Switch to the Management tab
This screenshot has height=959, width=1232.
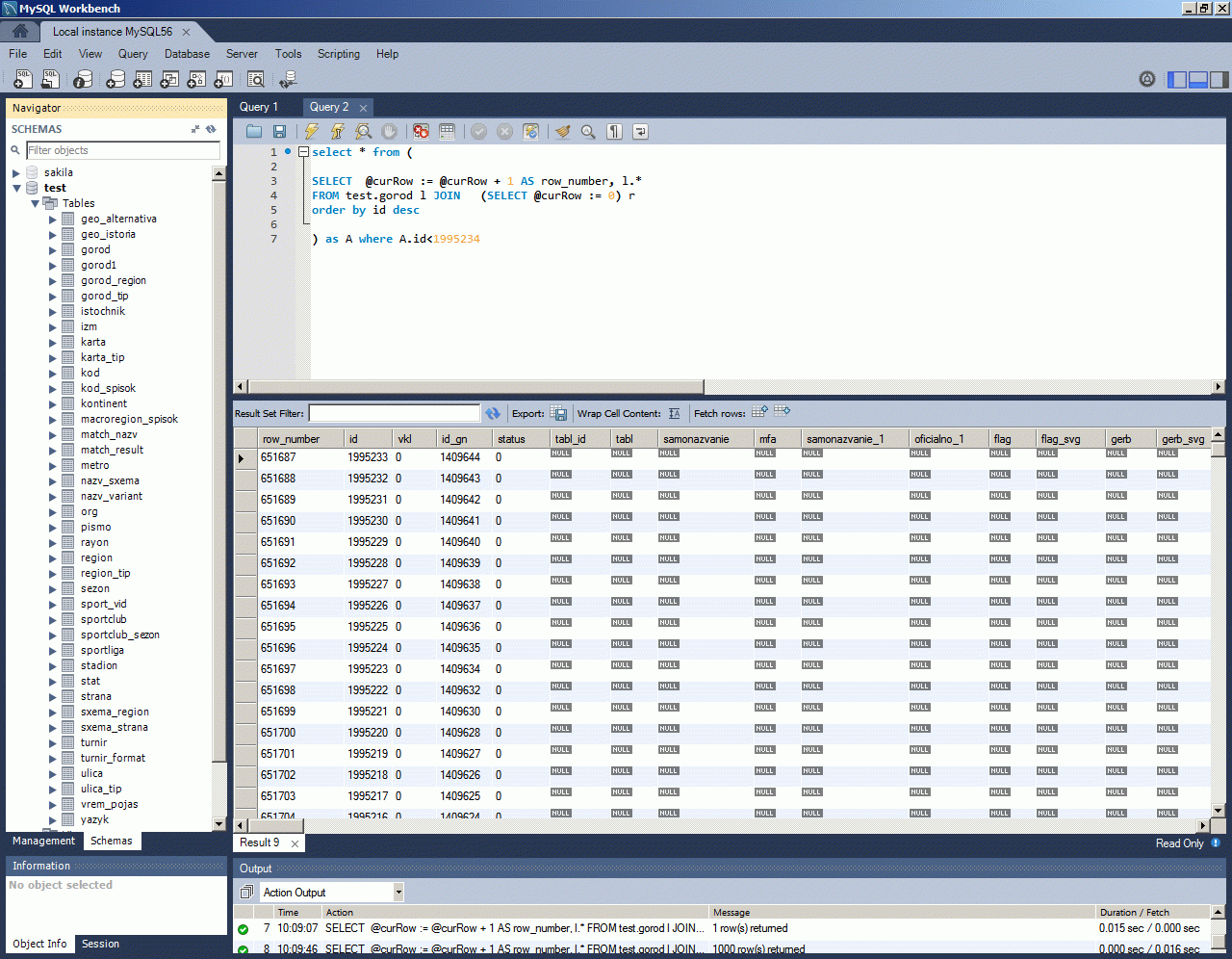coord(43,841)
